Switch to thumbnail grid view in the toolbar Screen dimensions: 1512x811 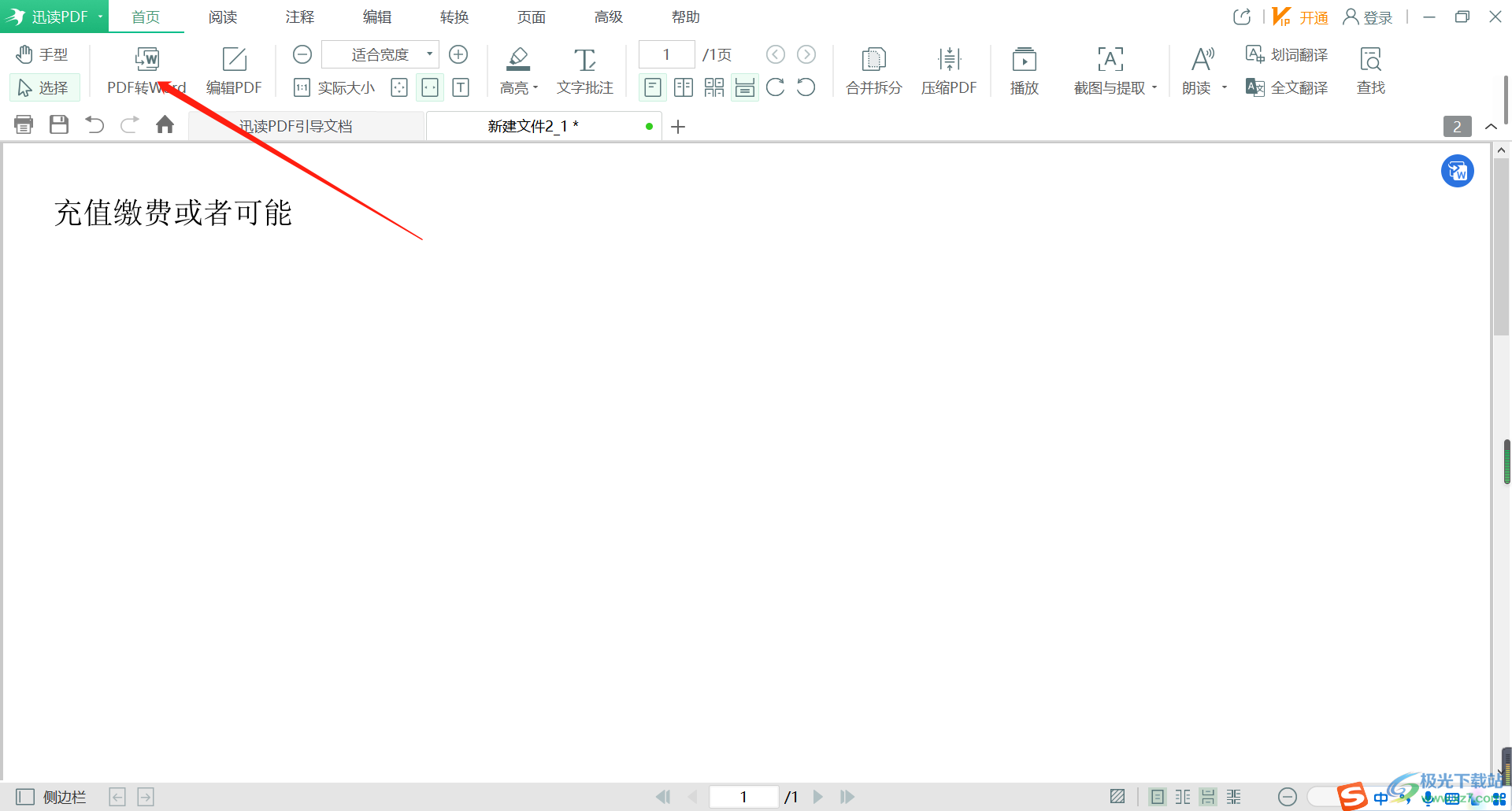click(x=714, y=87)
